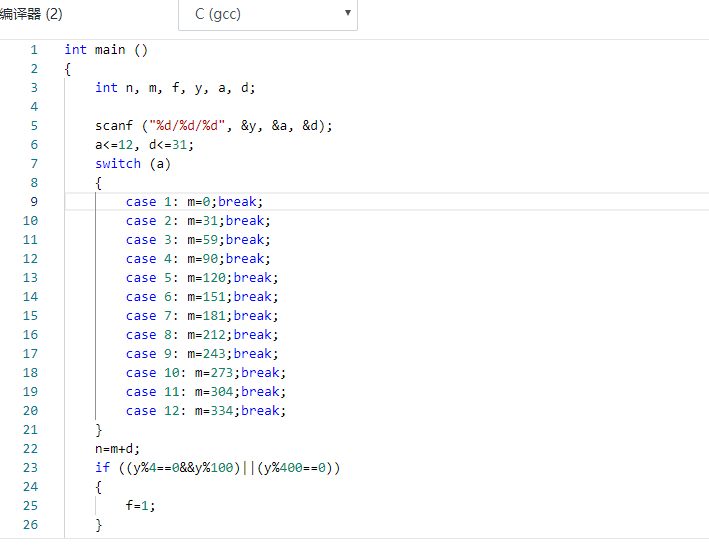Click line number 9 in gutter

34,202
